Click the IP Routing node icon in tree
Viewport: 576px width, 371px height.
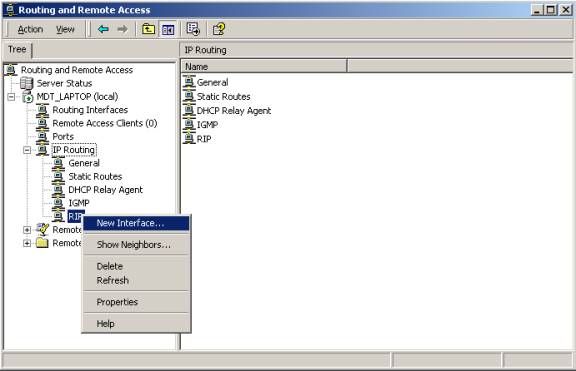point(42,150)
